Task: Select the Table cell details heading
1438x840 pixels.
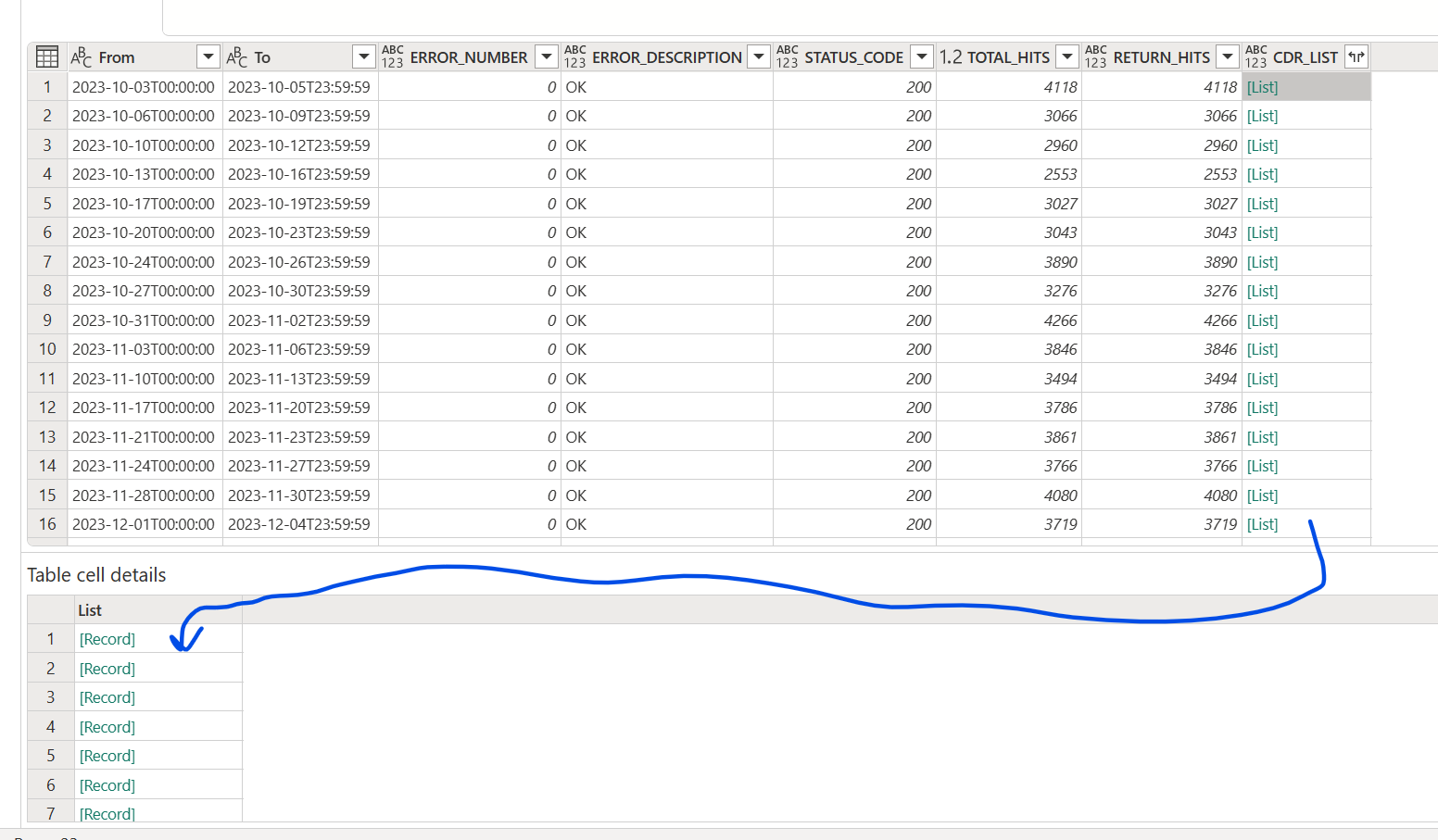Action: (96, 575)
